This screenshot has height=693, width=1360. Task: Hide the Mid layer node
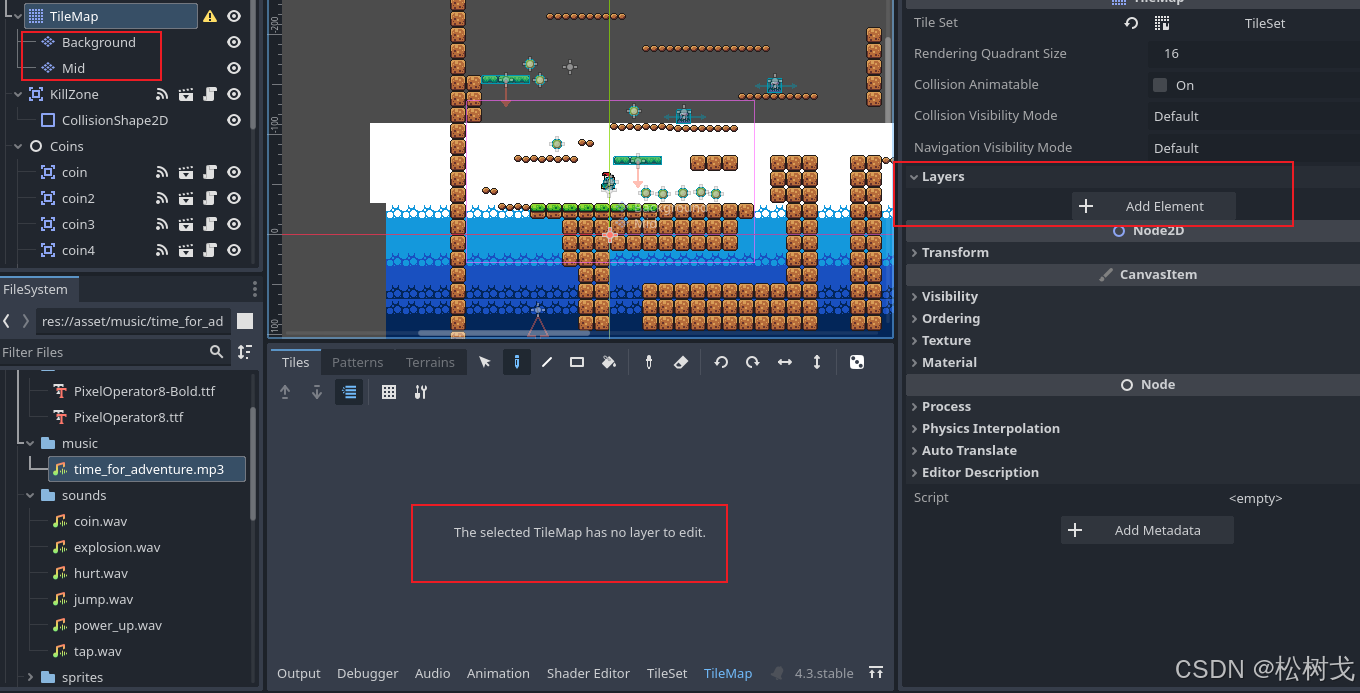tap(234, 68)
